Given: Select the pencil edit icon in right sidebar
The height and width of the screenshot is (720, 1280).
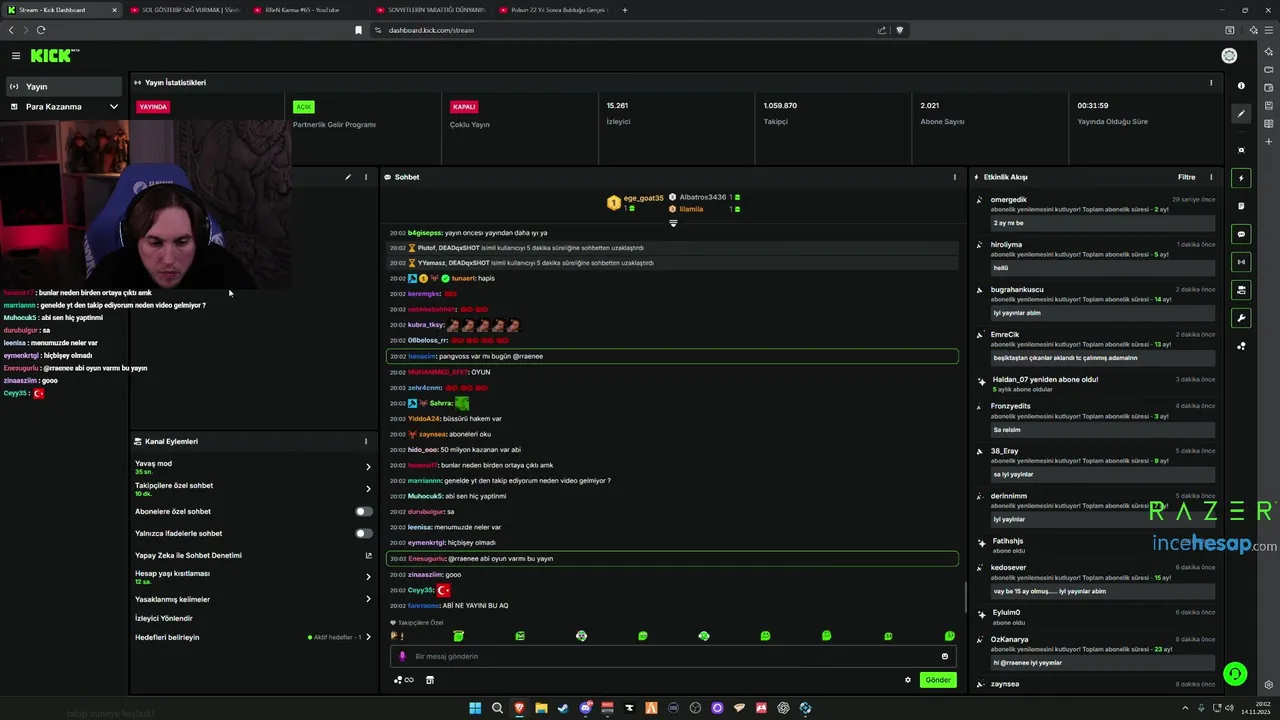Looking at the screenshot, I should (x=1241, y=114).
